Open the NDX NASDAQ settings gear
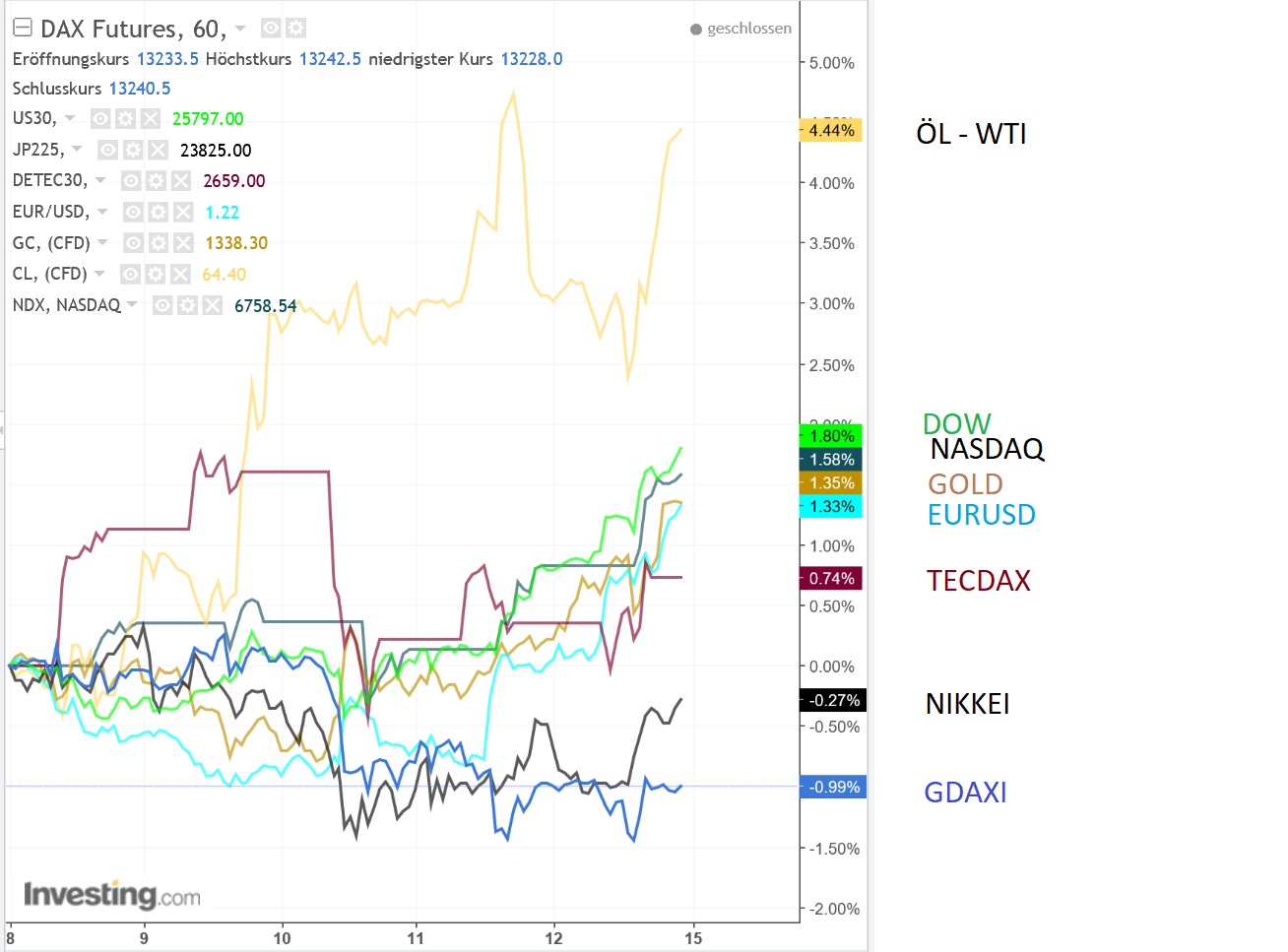The width and height of the screenshot is (1288, 952). [x=187, y=305]
